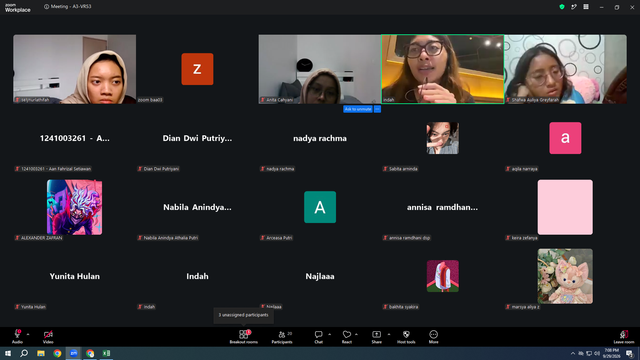This screenshot has width=640, height=360.
Task: Click the annisa ramdhani name tile
Action: (442, 207)
